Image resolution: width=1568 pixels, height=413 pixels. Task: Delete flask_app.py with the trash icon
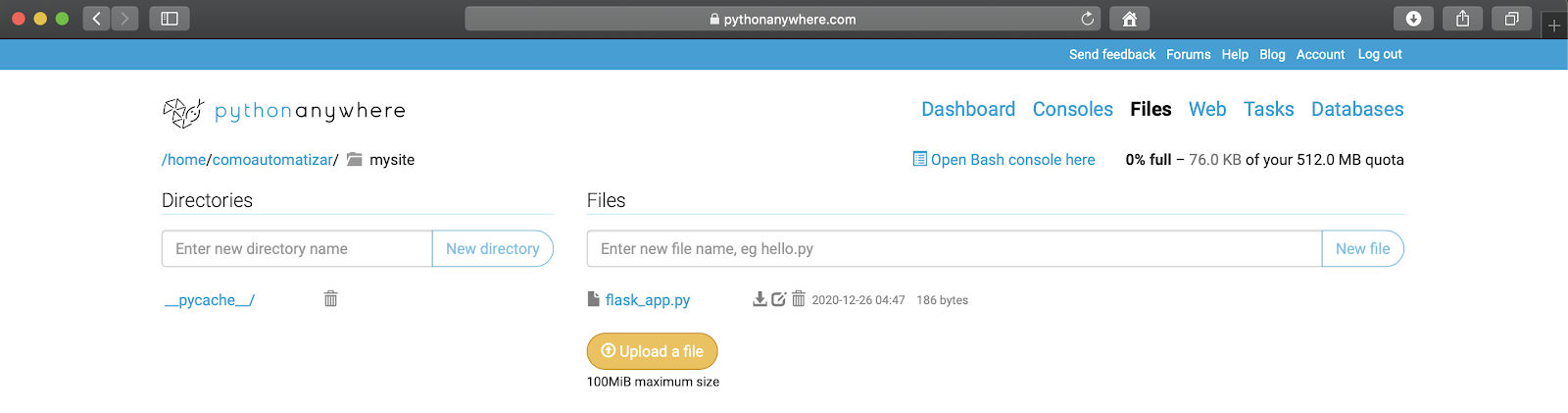point(799,299)
